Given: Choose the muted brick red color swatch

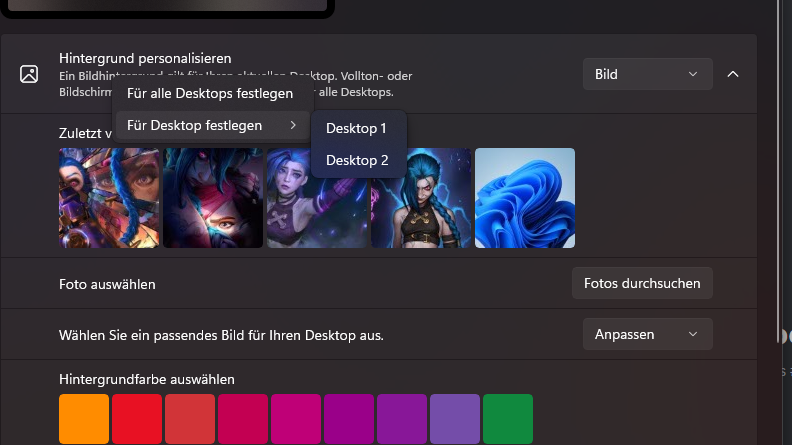Looking at the screenshot, I should (190, 419).
